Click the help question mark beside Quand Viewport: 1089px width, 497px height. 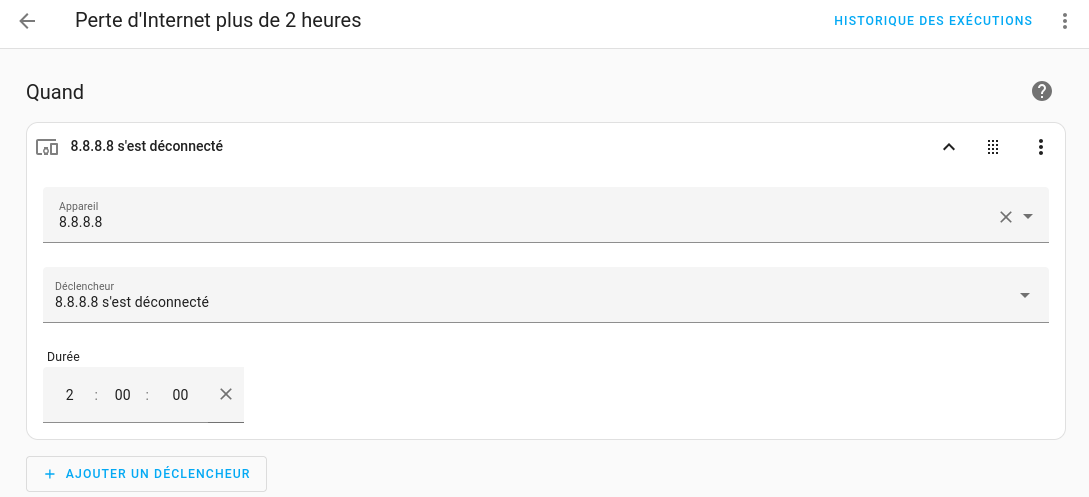click(1042, 92)
